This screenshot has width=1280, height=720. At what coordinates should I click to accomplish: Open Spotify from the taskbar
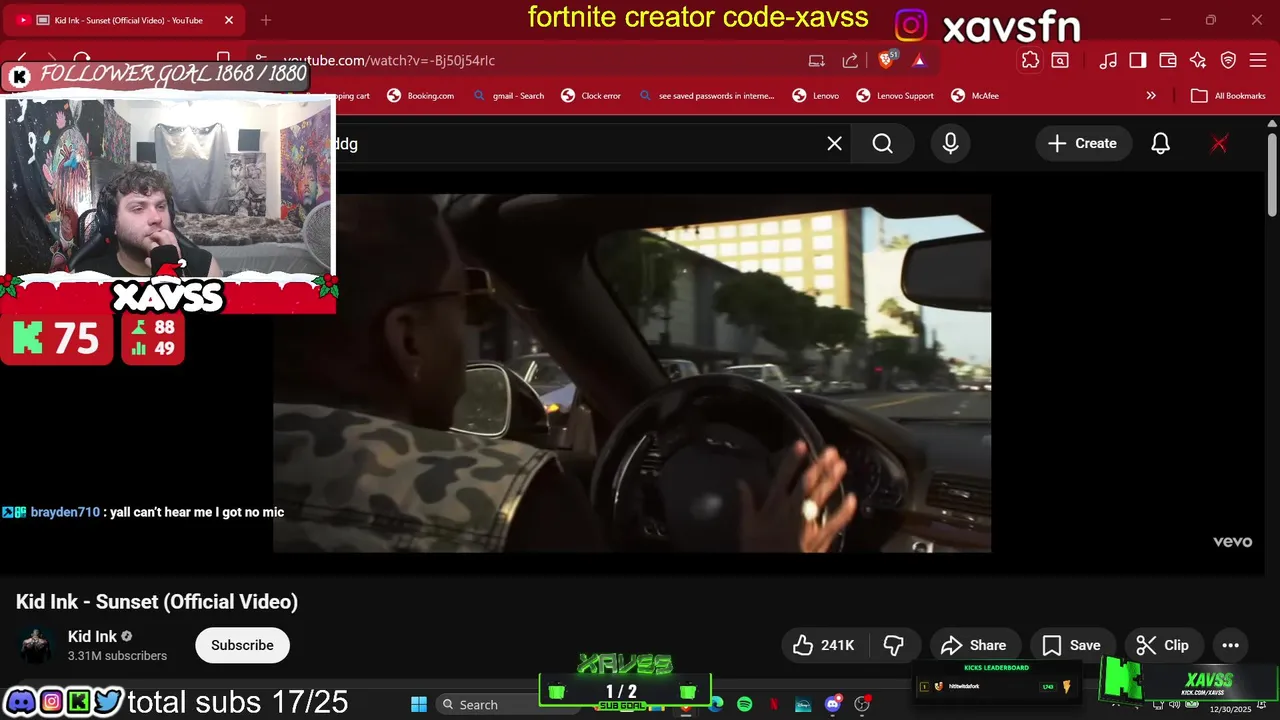point(745,705)
